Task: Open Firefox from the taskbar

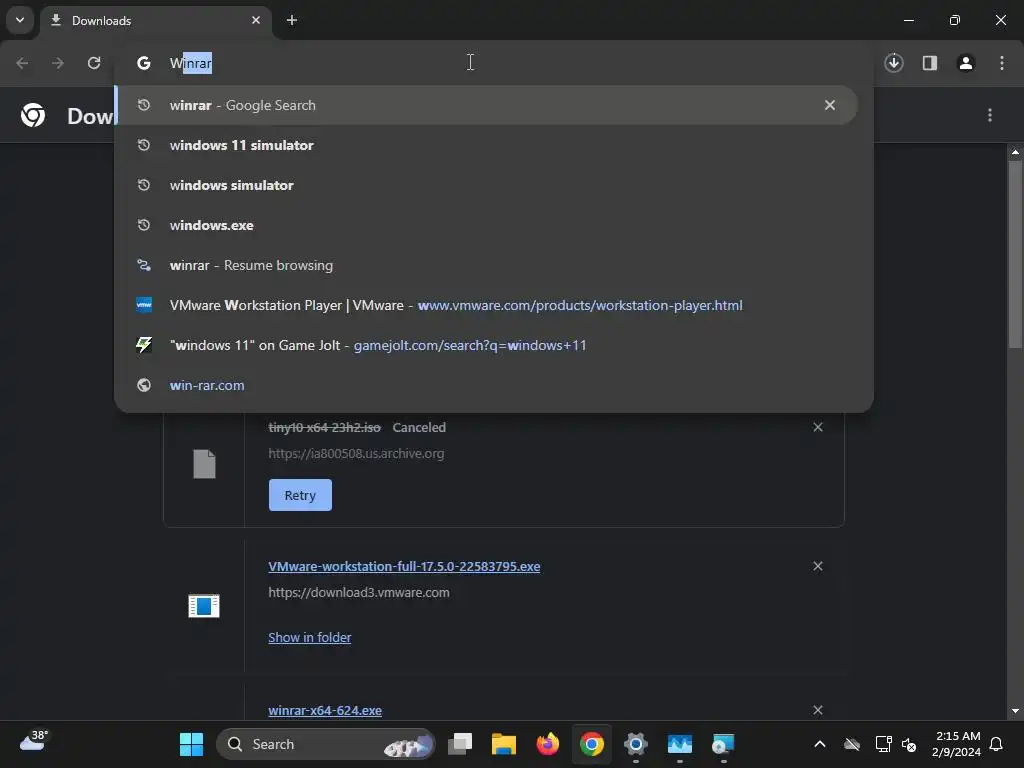Action: point(547,744)
